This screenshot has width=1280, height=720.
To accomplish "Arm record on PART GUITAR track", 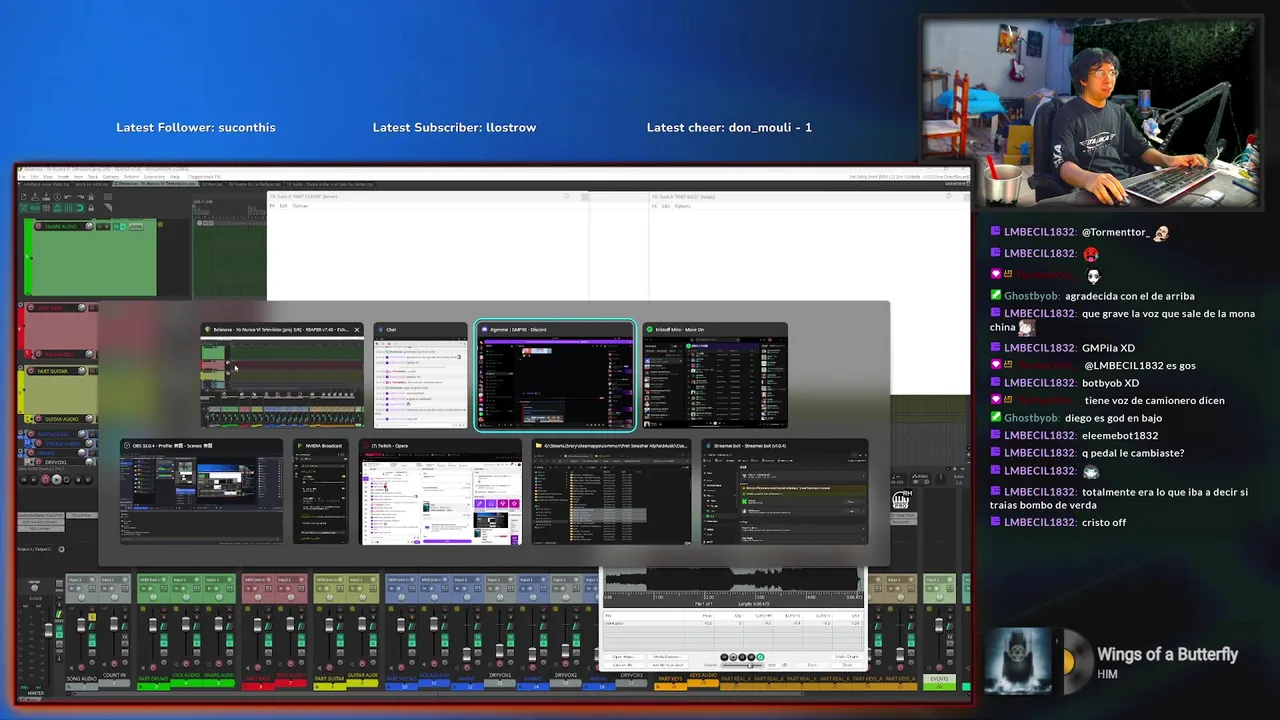I will tap(31, 371).
